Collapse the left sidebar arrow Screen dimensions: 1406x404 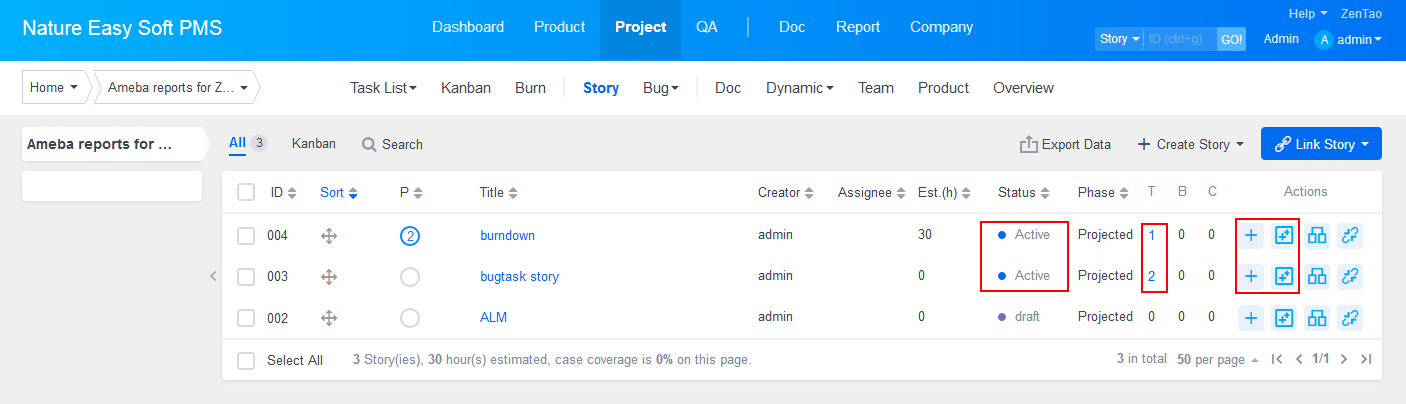[213, 276]
